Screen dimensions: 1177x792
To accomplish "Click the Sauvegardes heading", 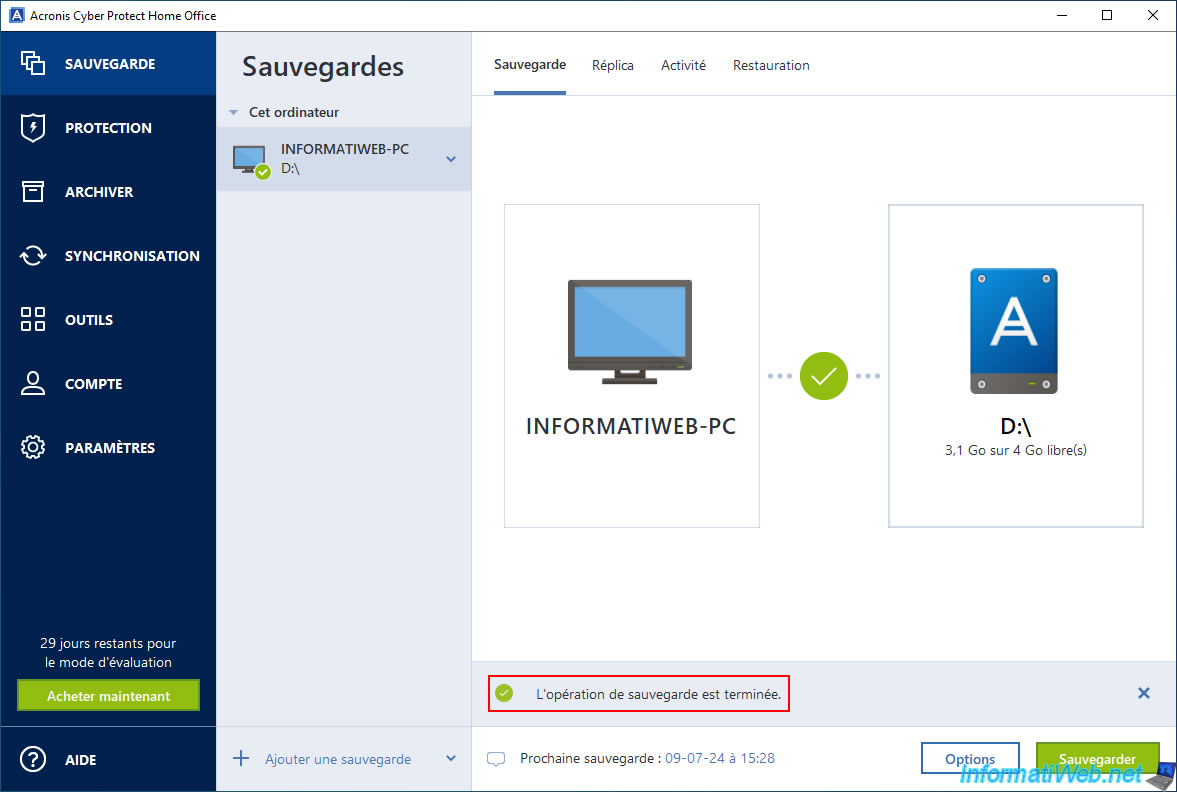I will [323, 66].
